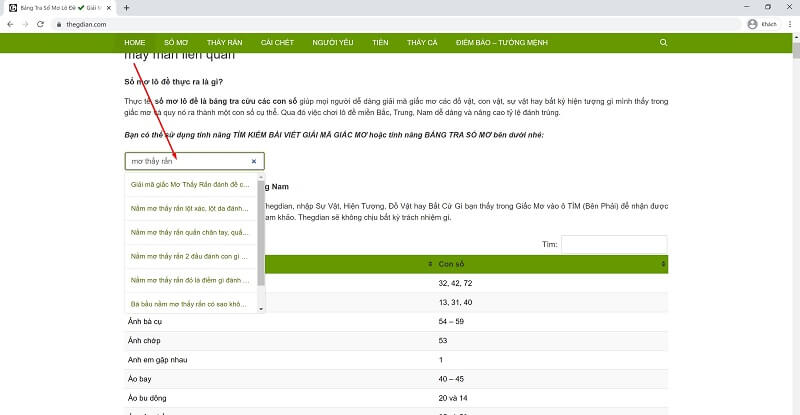Click the Tìm table filter input
Viewport: 800px width, 415px height.
[613, 244]
